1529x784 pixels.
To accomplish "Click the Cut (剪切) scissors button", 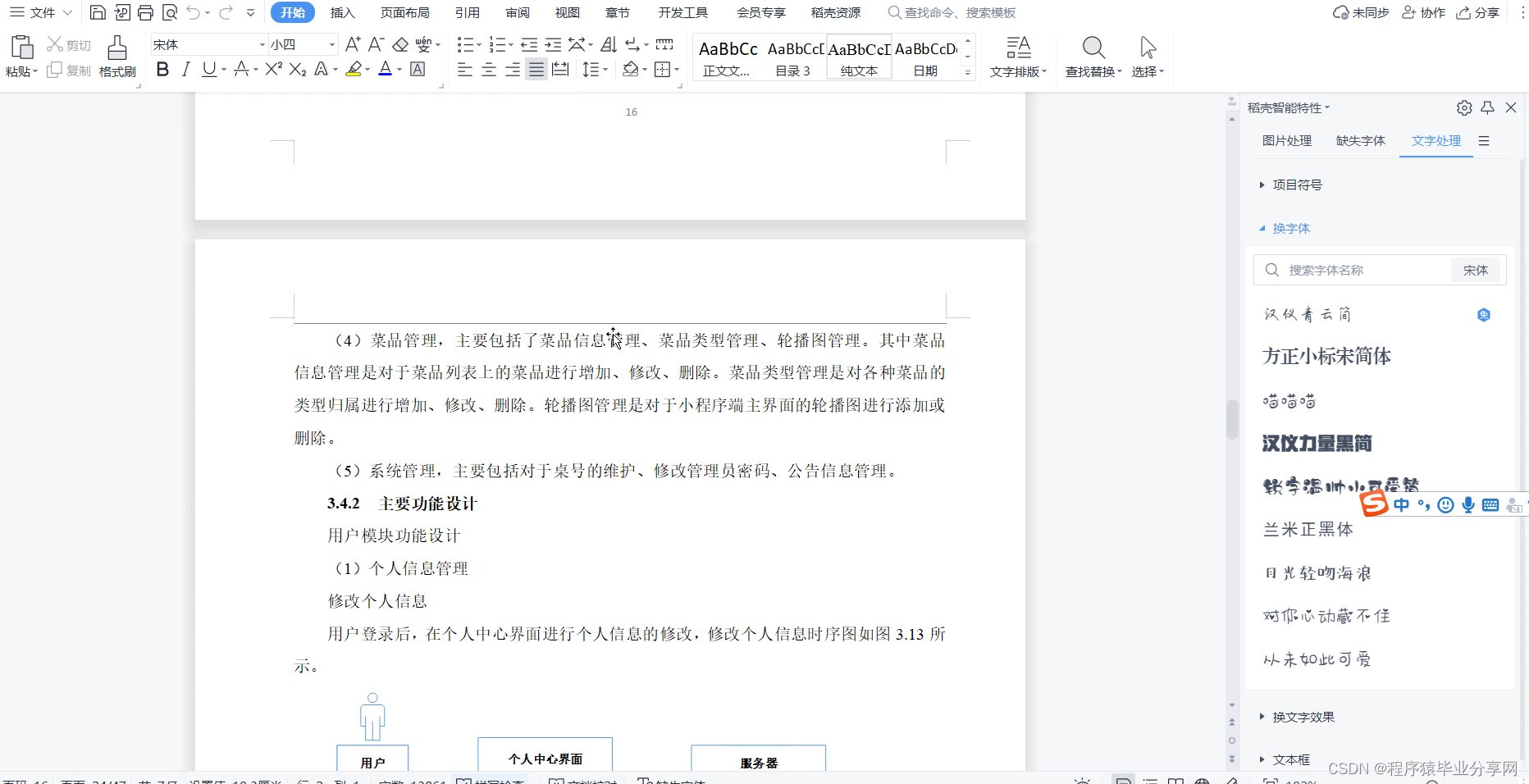I will click(x=69, y=44).
